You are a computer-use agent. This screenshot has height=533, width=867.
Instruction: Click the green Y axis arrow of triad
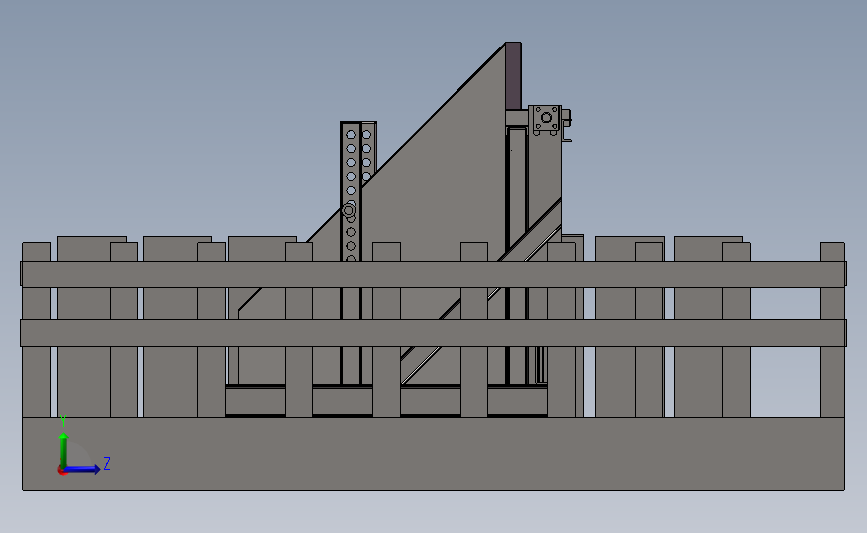pyautogui.click(x=64, y=450)
